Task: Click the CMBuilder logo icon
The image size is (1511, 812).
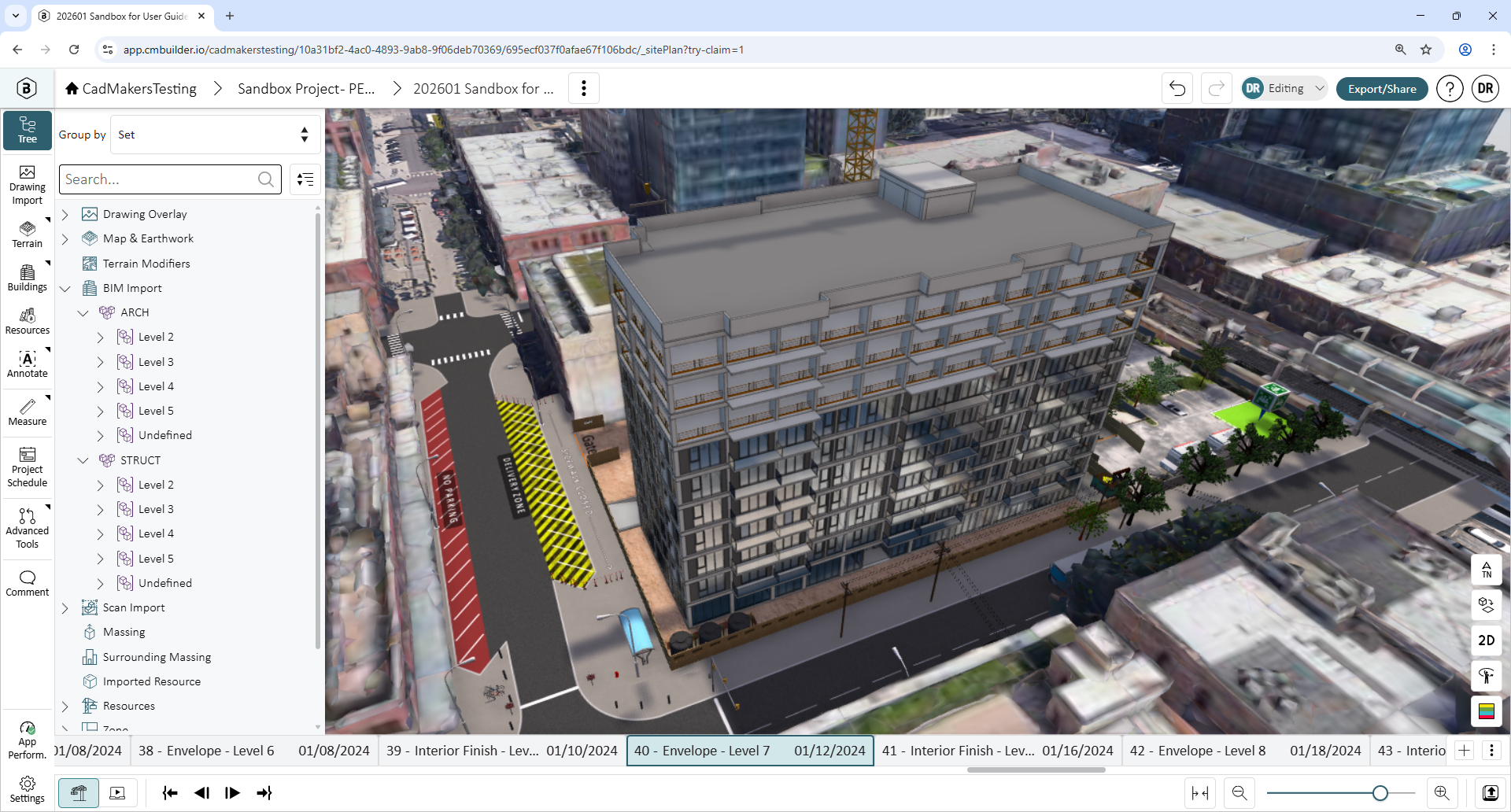Action: click(x=27, y=88)
